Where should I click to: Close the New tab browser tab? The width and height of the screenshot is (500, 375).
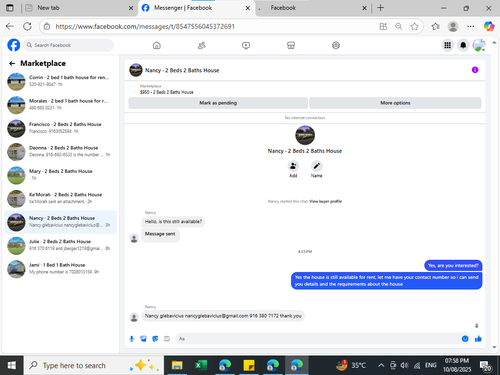point(131,8)
